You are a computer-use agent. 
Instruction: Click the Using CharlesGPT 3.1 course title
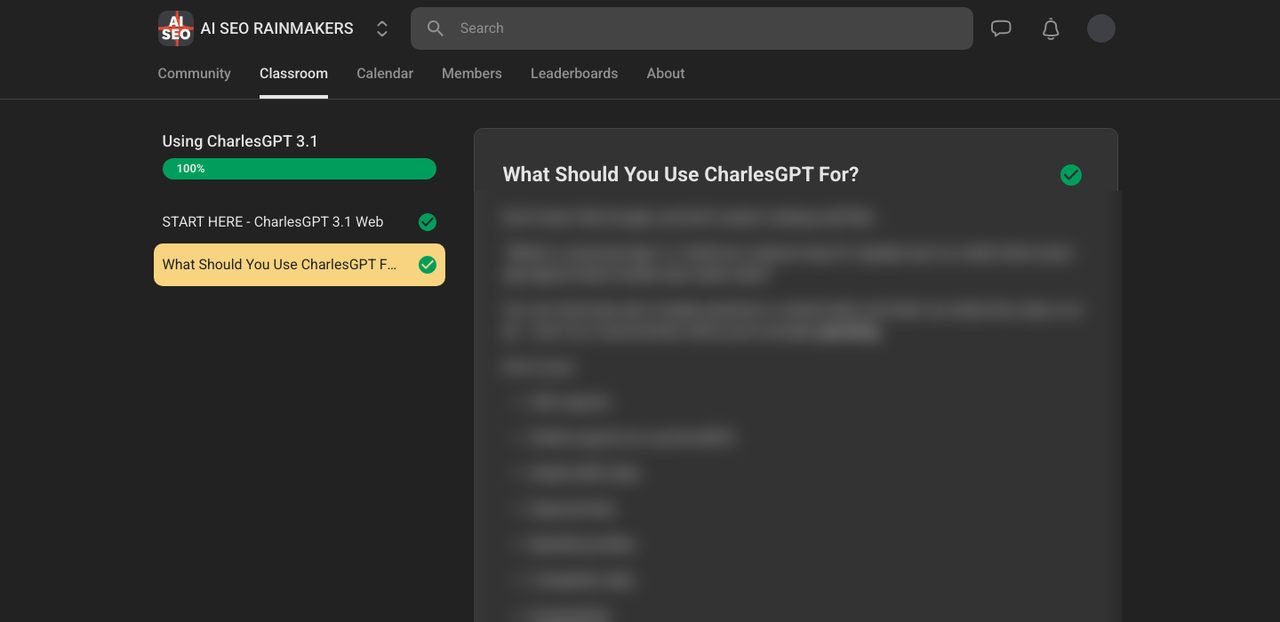coord(240,141)
